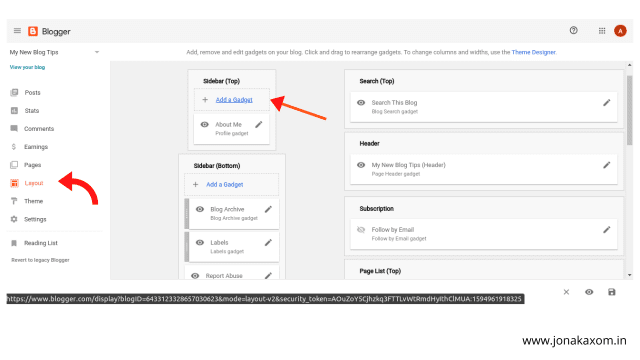Image resolution: width=640 pixels, height=360 pixels.
Task: Click the layout vertical scrollbar
Action: tap(630, 109)
